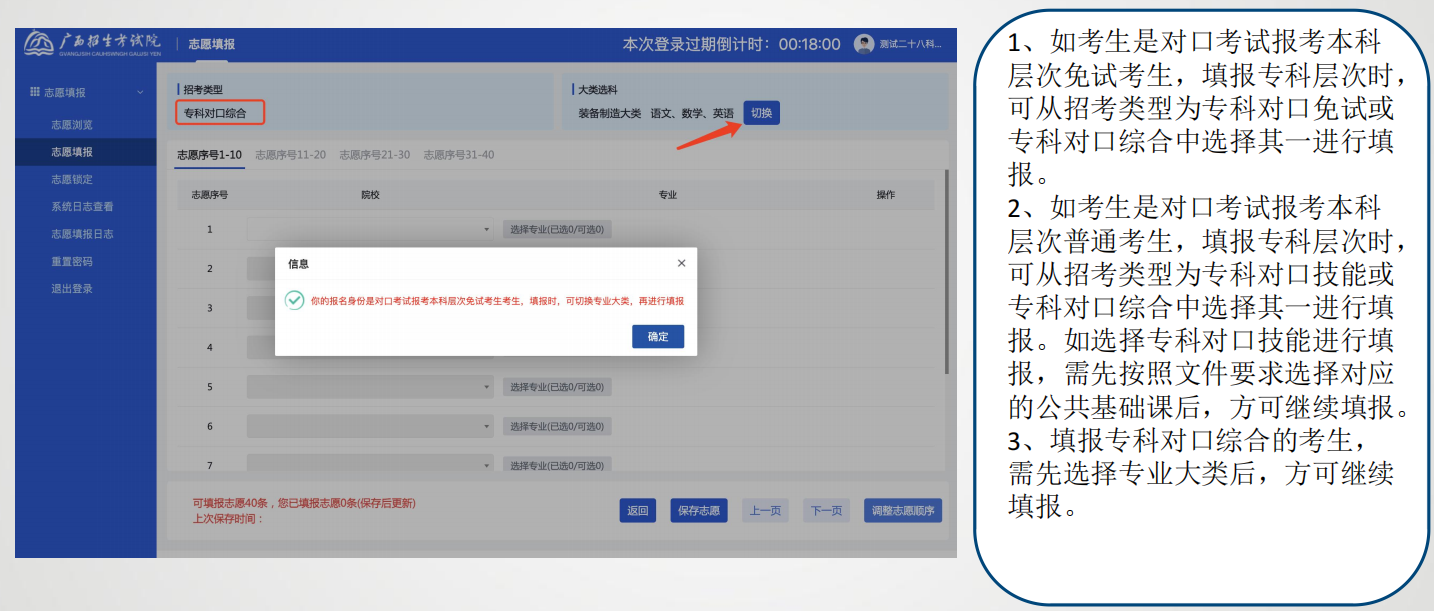Click the 确定 button in the dialog
The image size is (1434, 611).
(657, 337)
